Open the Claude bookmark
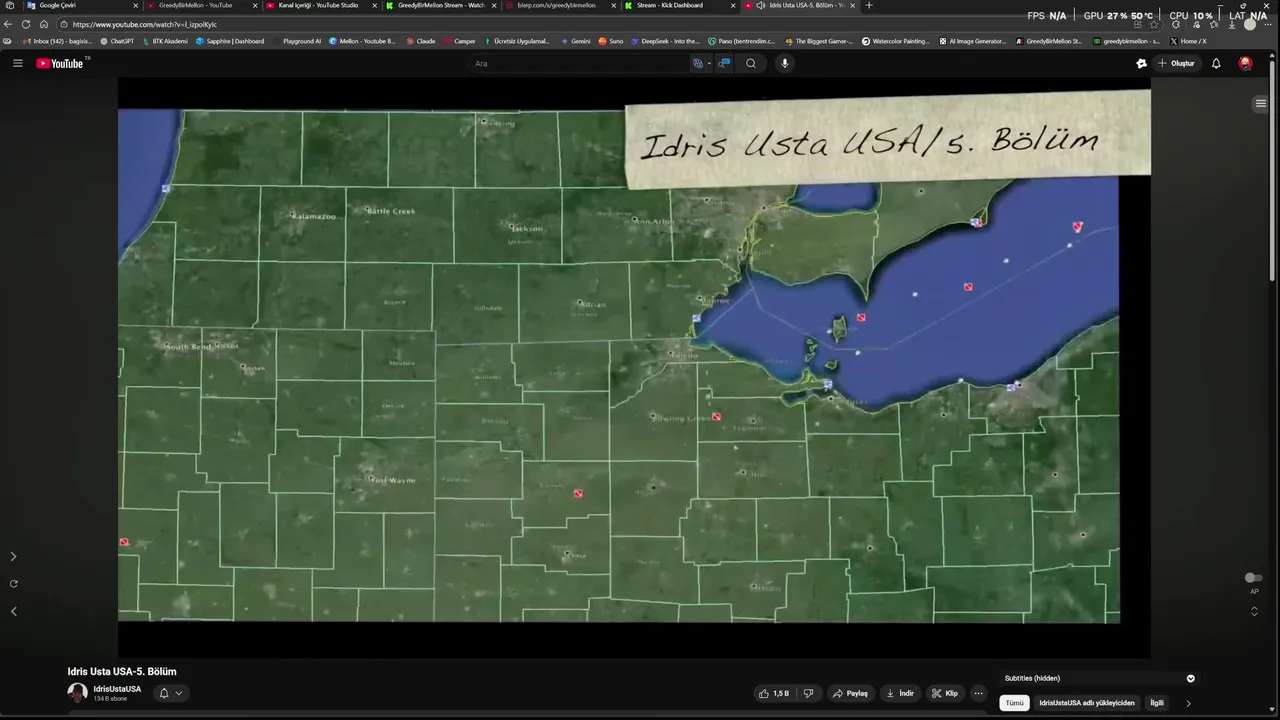1280x720 pixels. 421,41
